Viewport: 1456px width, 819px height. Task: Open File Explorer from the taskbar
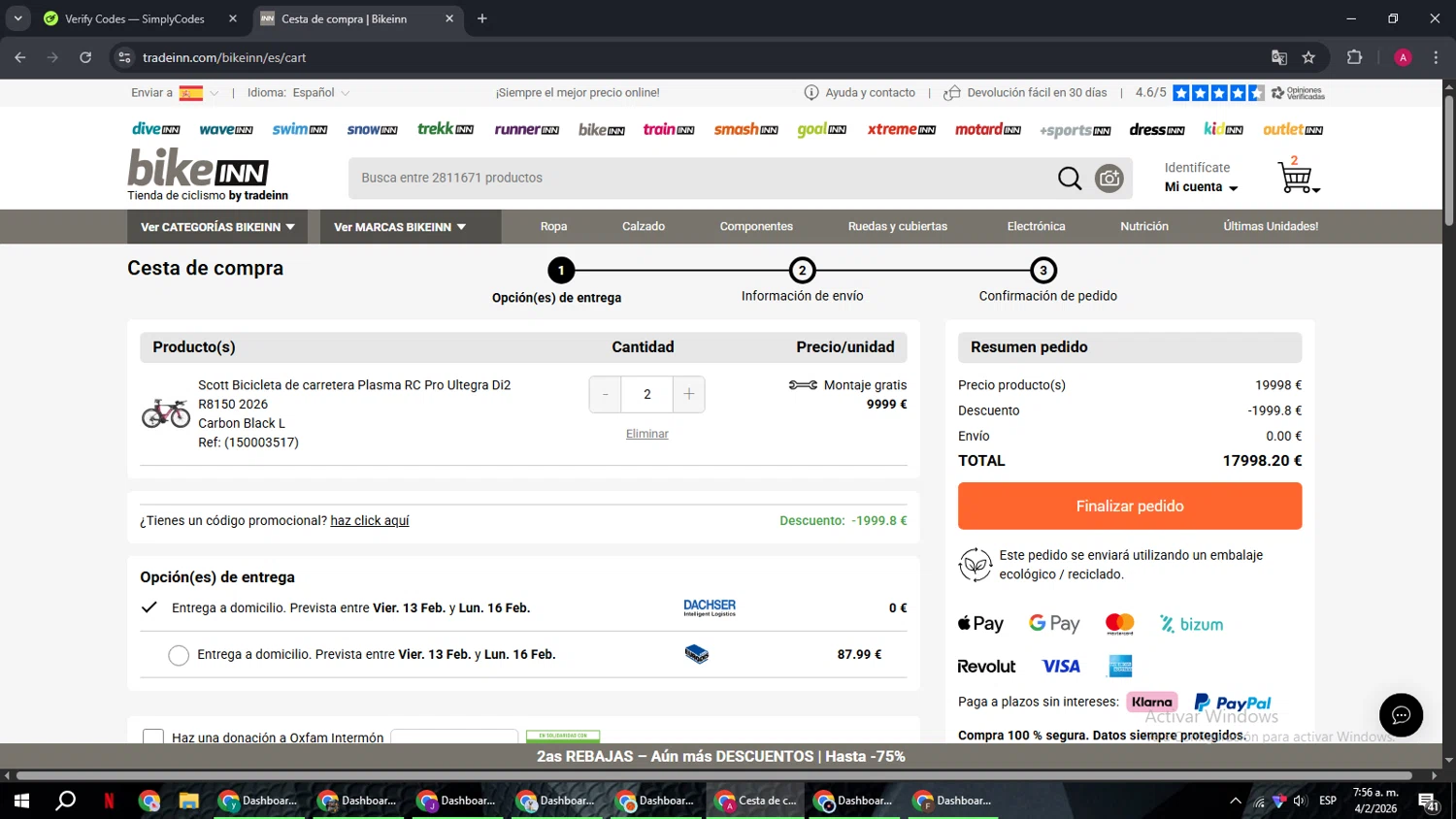click(x=188, y=801)
